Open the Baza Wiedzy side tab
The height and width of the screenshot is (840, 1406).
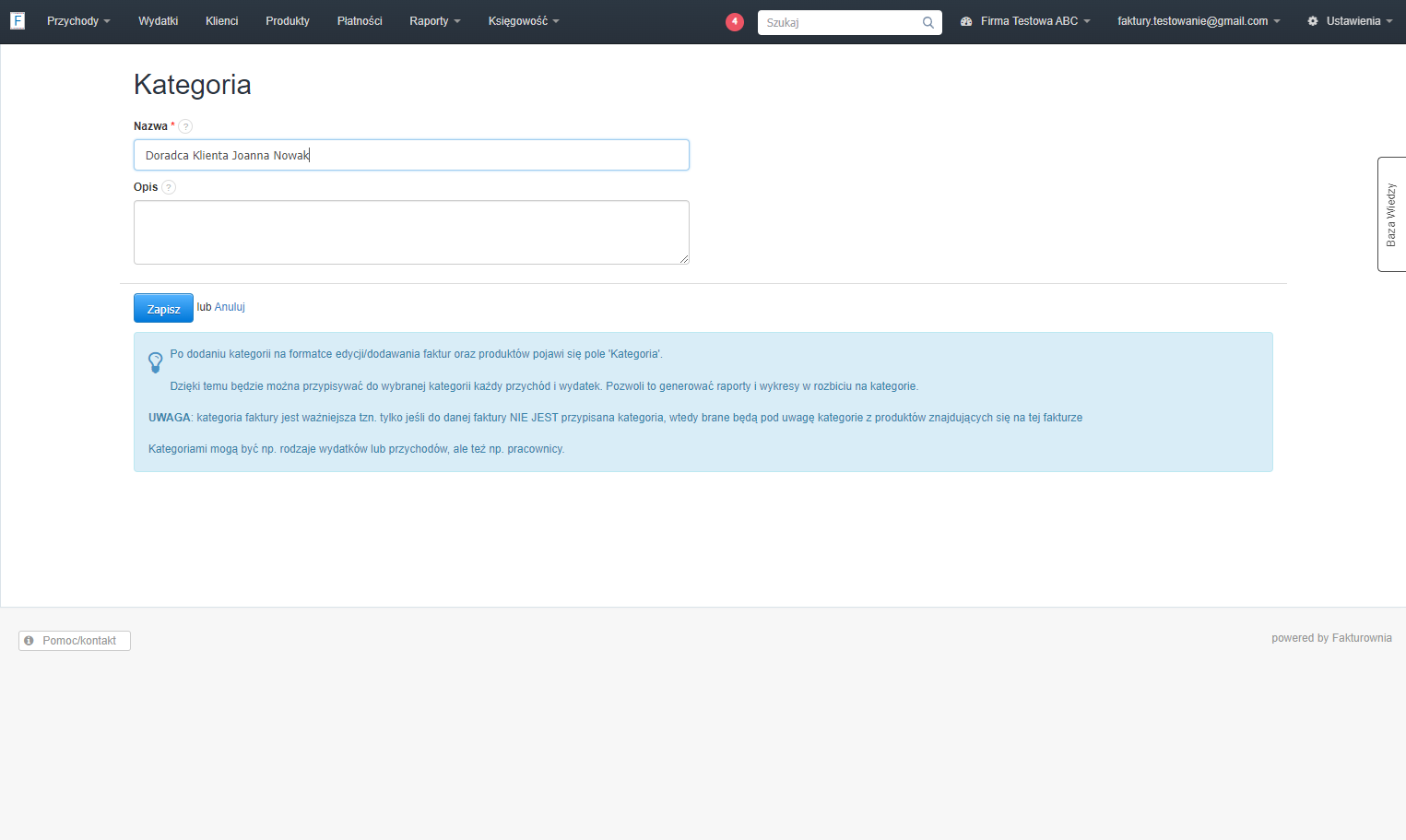(x=1391, y=215)
